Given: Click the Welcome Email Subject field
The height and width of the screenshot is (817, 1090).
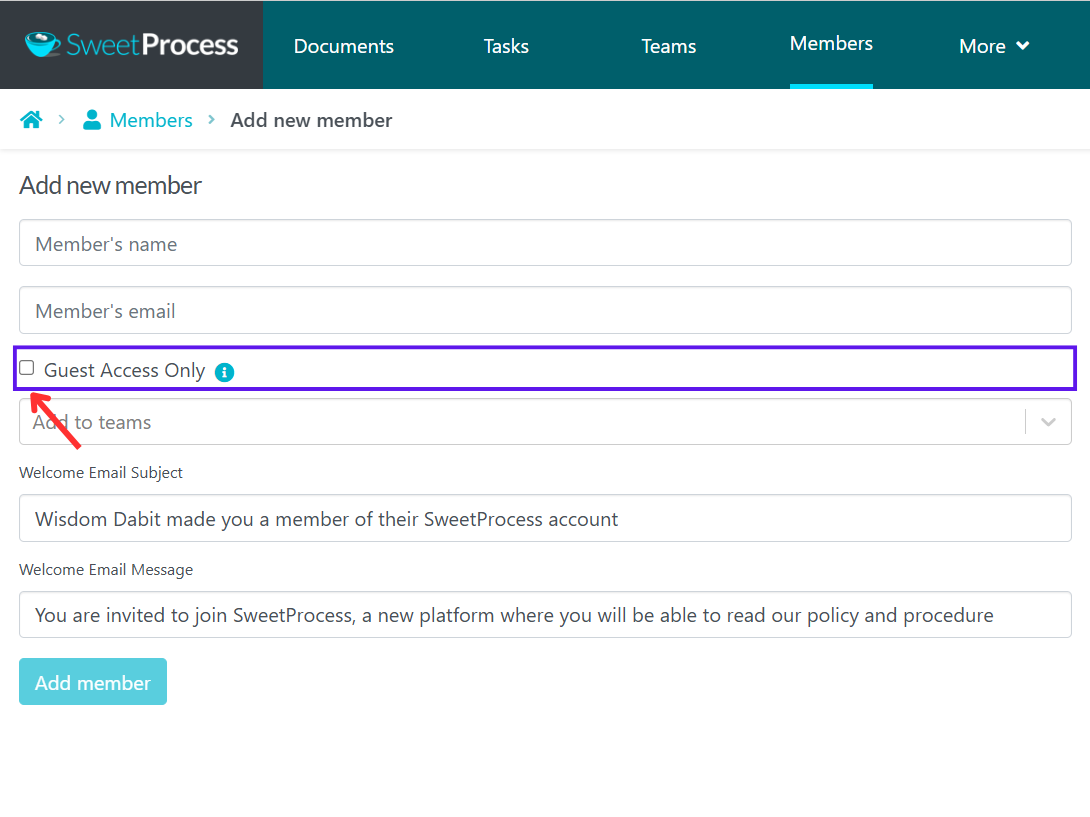Looking at the screenshot, I should 545,518.
